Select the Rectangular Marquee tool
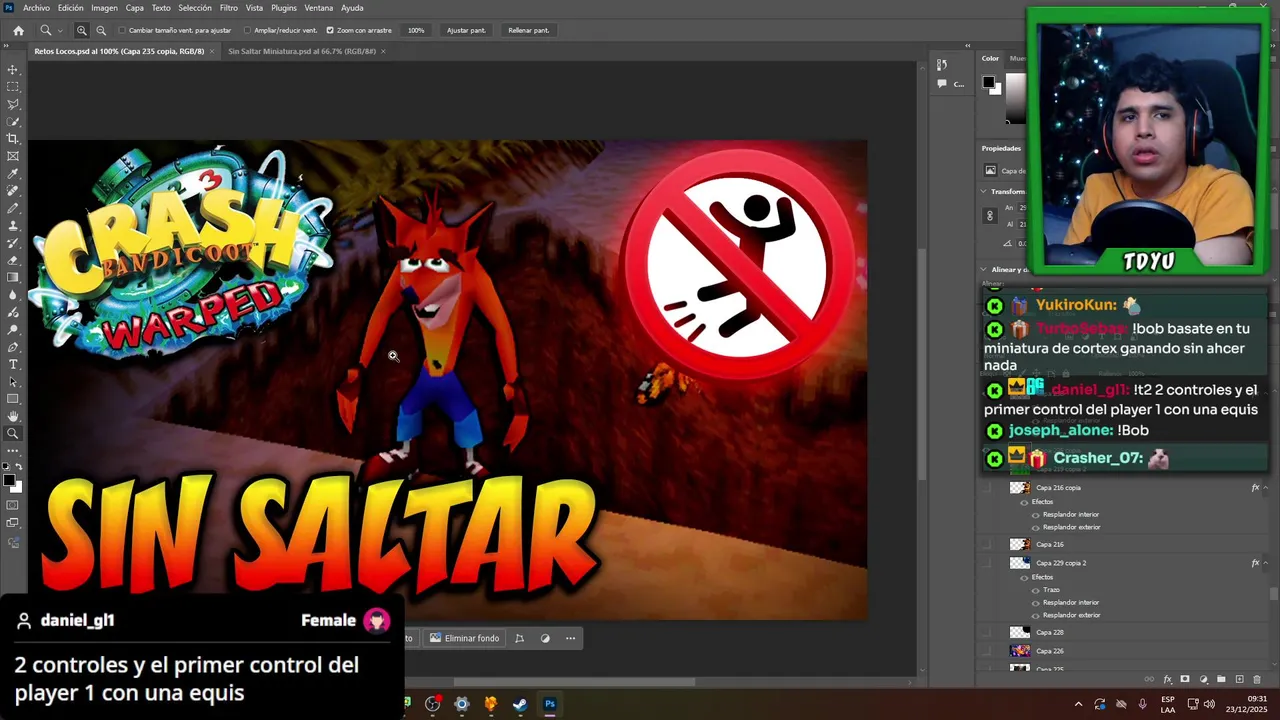The width and height of the screenshot is (1280, 720). [13, 87]
